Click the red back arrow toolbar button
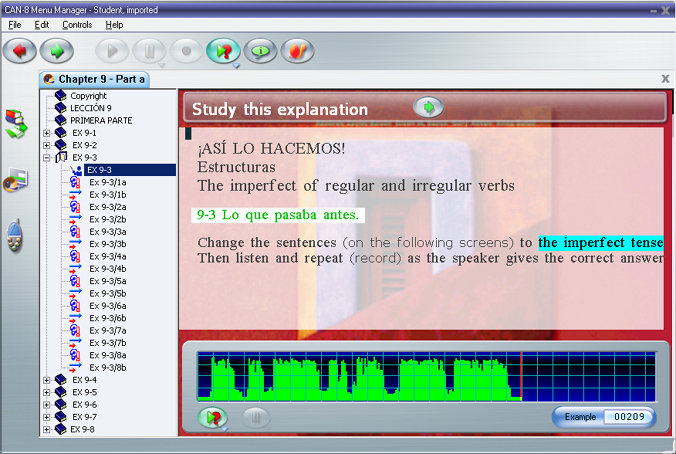676x454 pixels. [19, 50]
